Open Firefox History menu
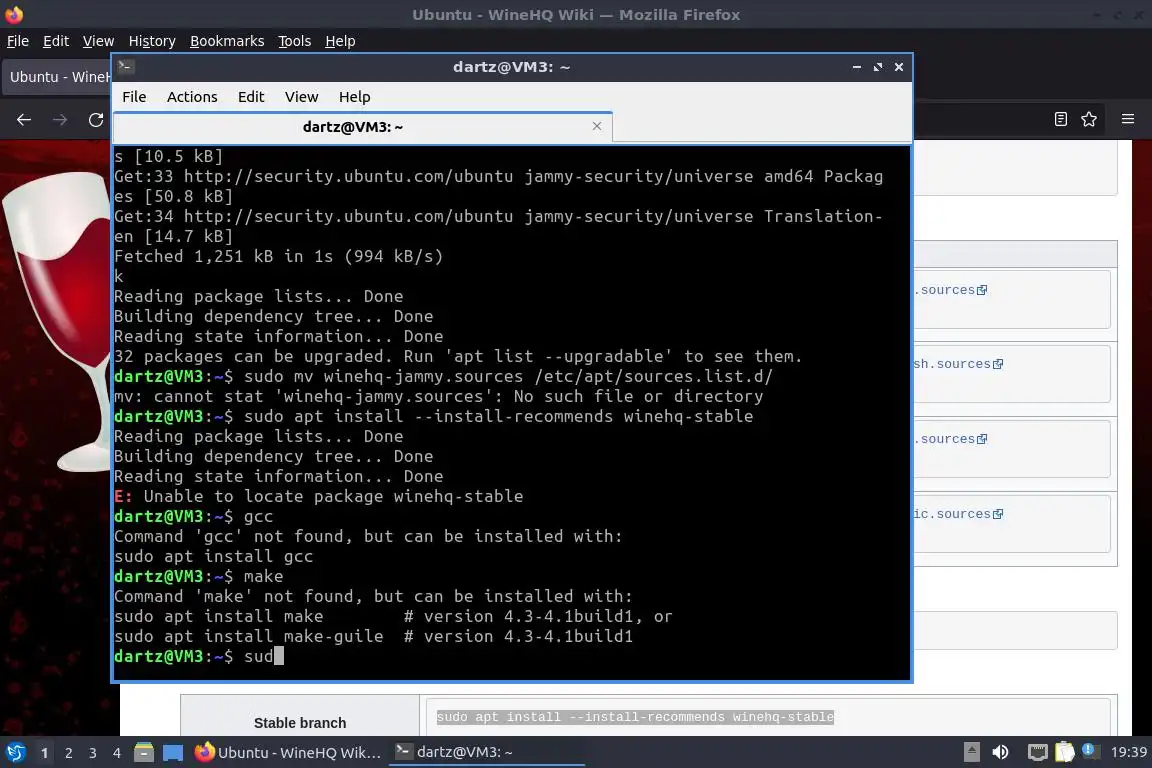 [152, 41]
